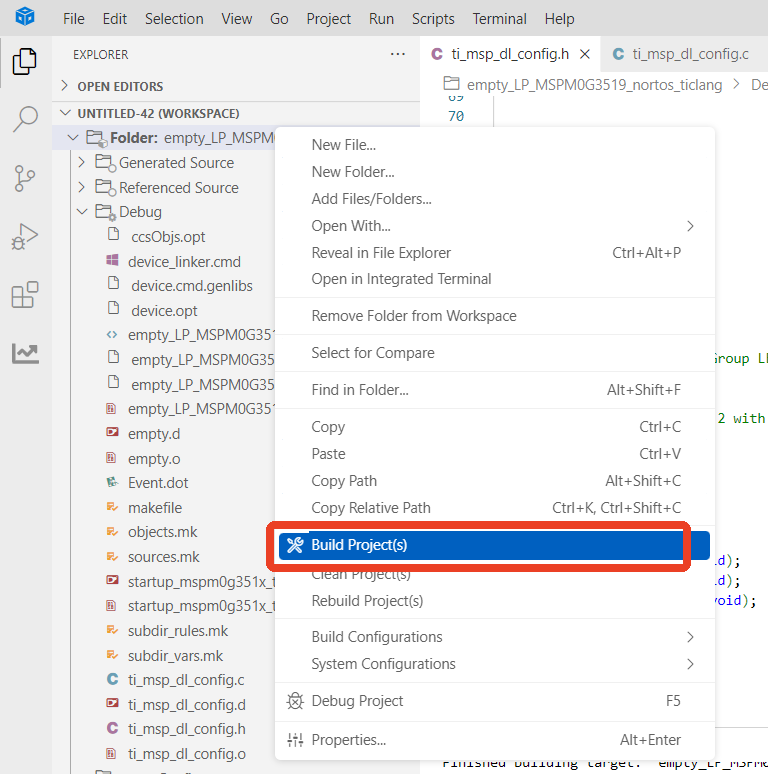Screen dimensions: 768x774
Task: Select device.cmd.genlibs in the tree
Action: [x=192, y=286]
